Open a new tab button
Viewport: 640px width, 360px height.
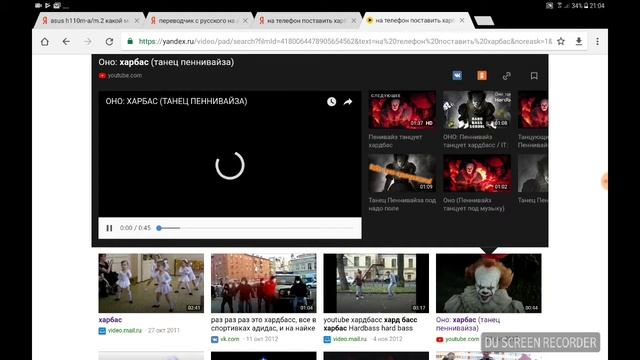click(x=484, y=21)
